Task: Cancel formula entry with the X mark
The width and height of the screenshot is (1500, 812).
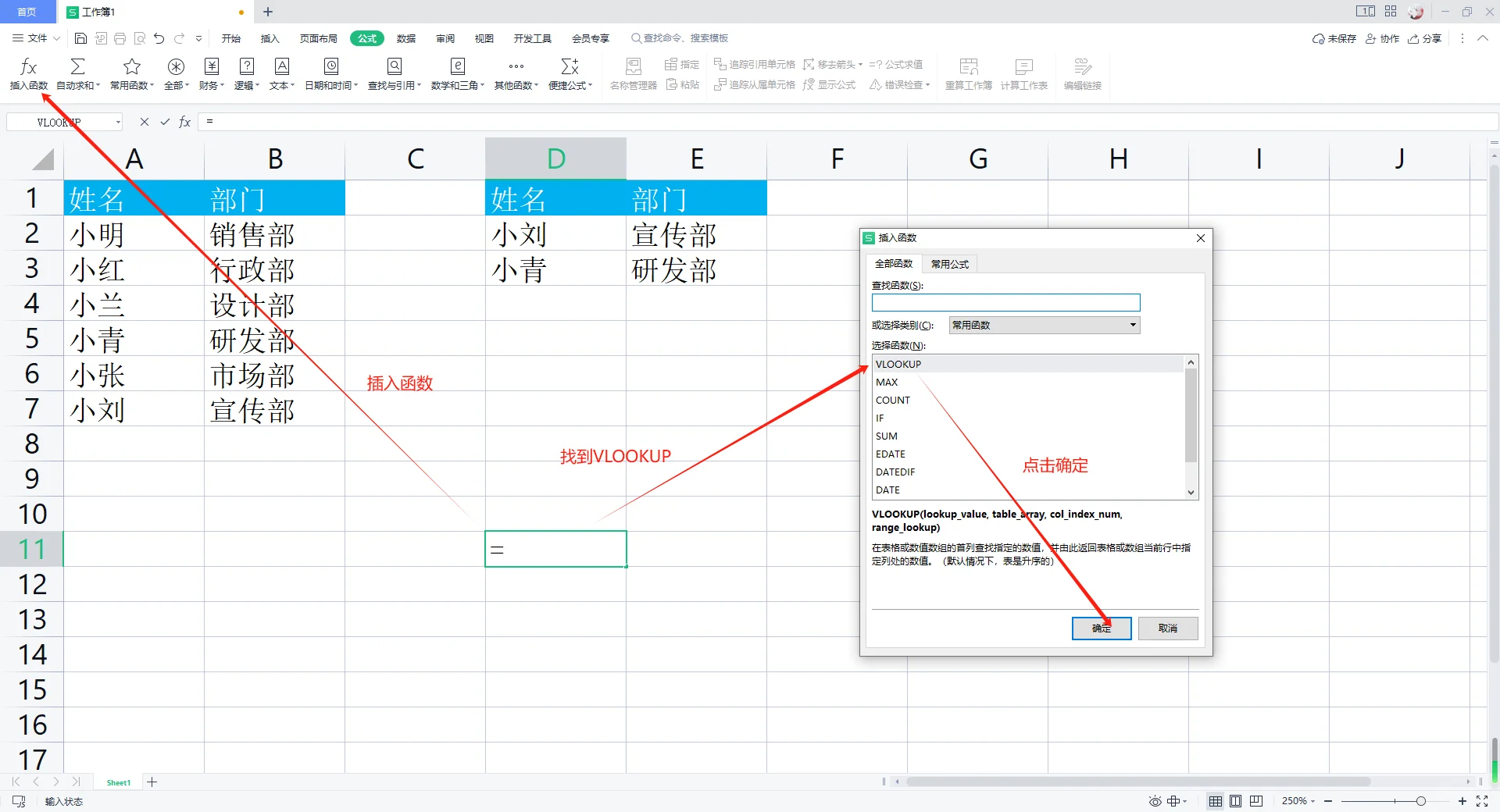Action: [x=144, y=122]
